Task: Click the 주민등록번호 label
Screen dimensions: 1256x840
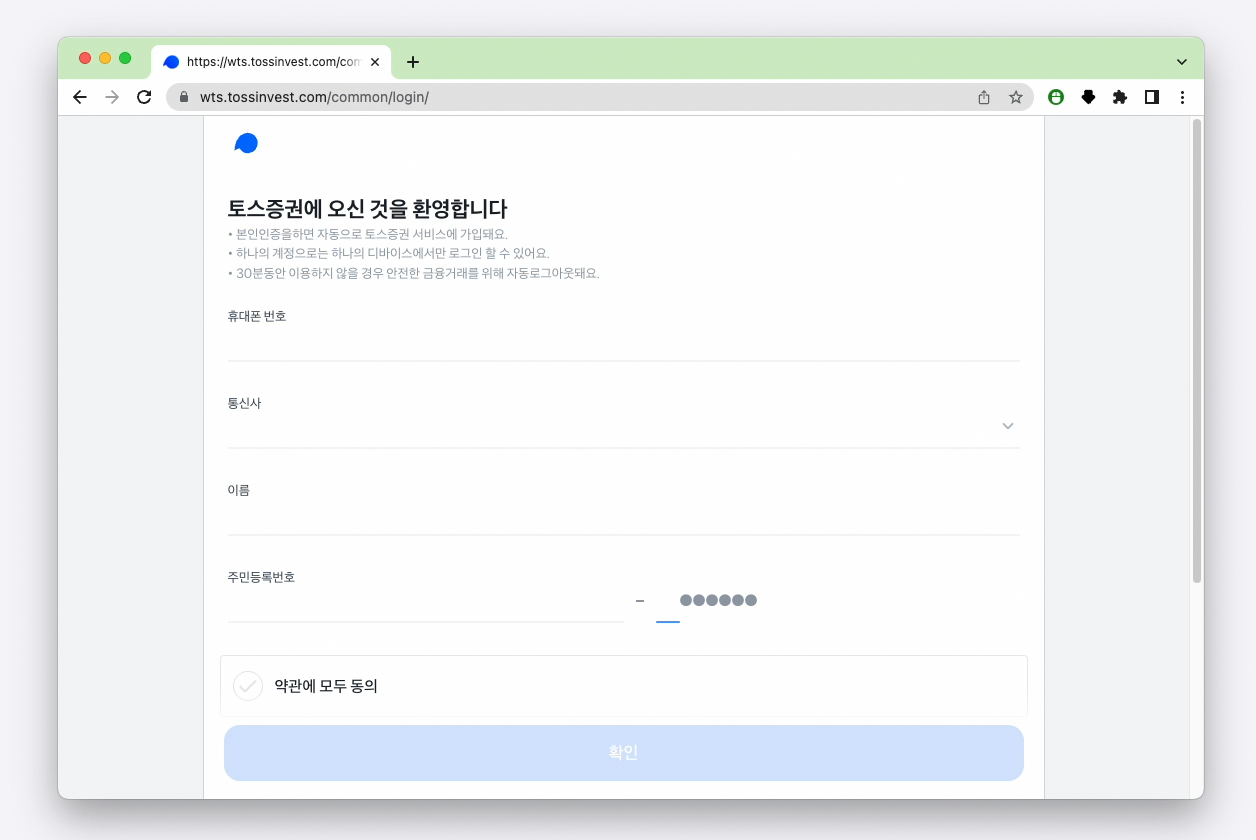Action: 262,577
